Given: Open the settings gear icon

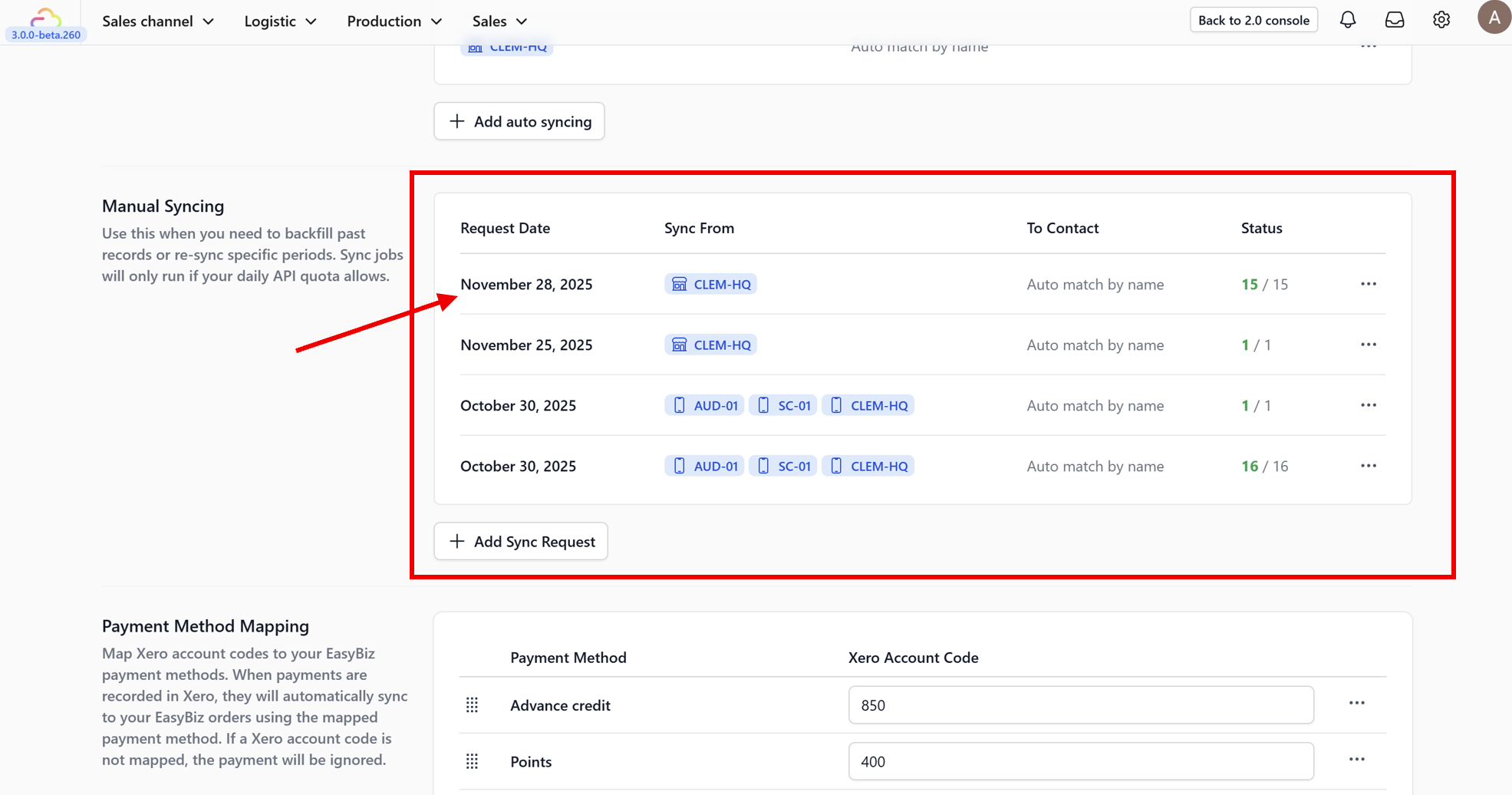Looking at the screenshot, I should click(x=1441, y=20).
